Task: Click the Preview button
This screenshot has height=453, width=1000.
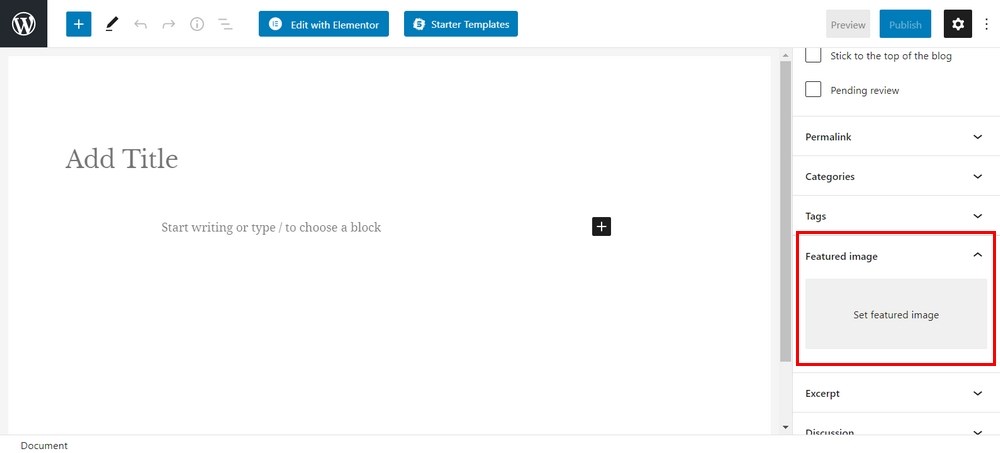Action: coord(848,24)
